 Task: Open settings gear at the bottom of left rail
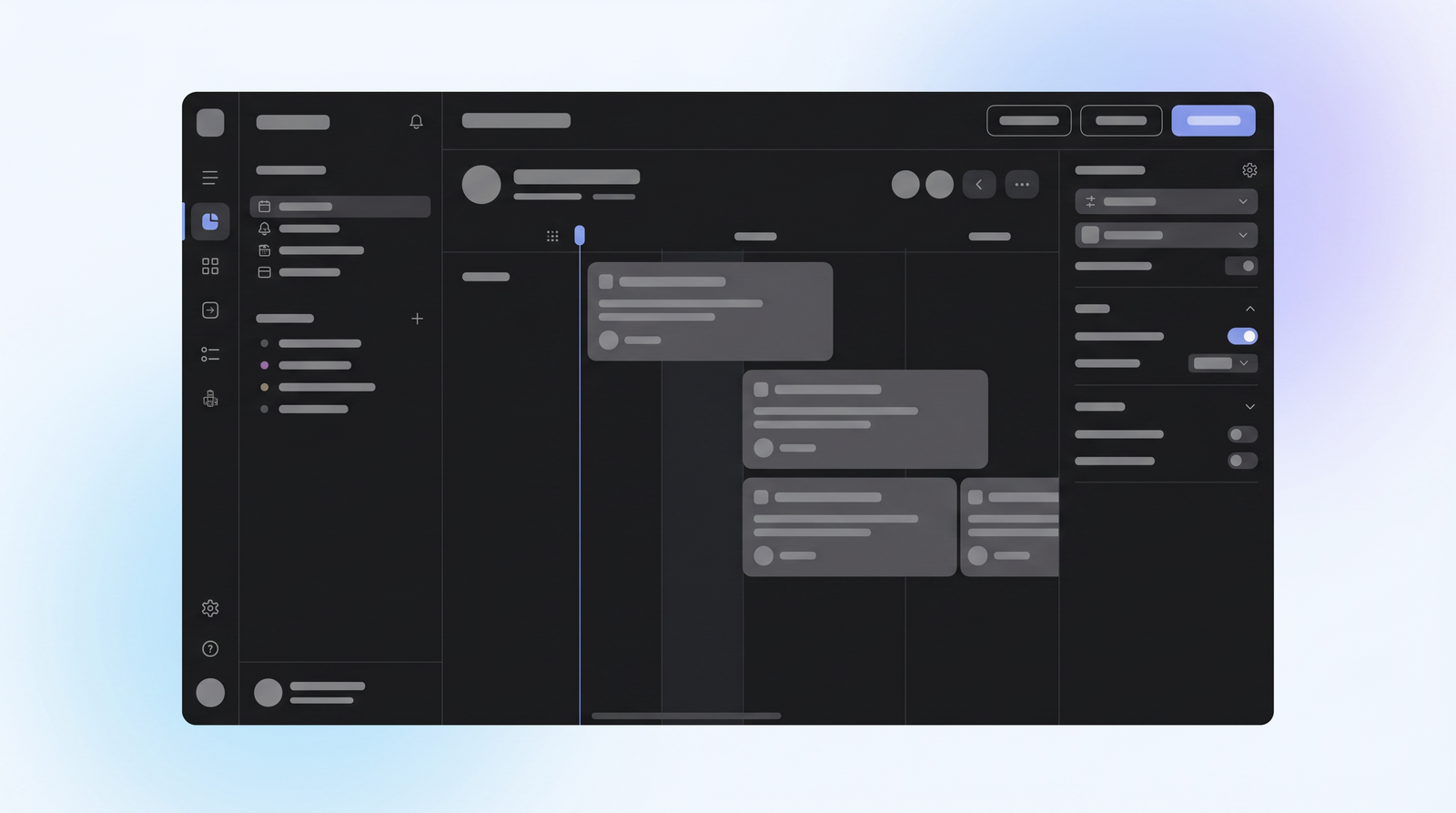tap(210, 608)
